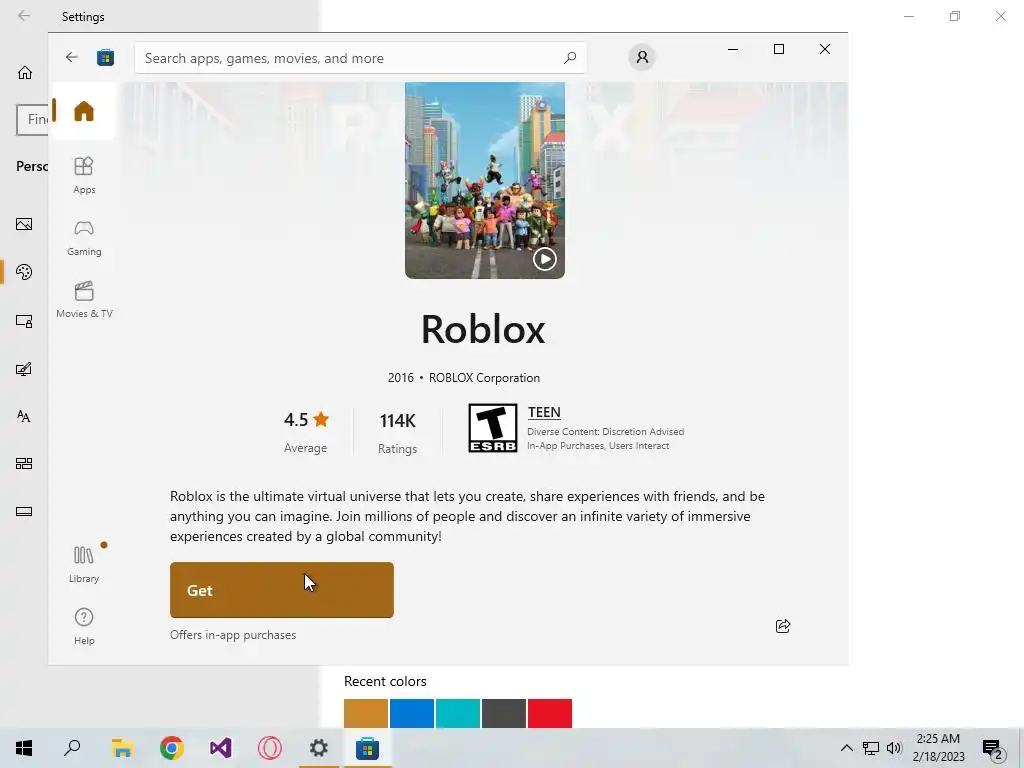Viewport: 1024px width, 768px height.
Task: Pick the dark gray recent color swatch
Action: [504, 713]
